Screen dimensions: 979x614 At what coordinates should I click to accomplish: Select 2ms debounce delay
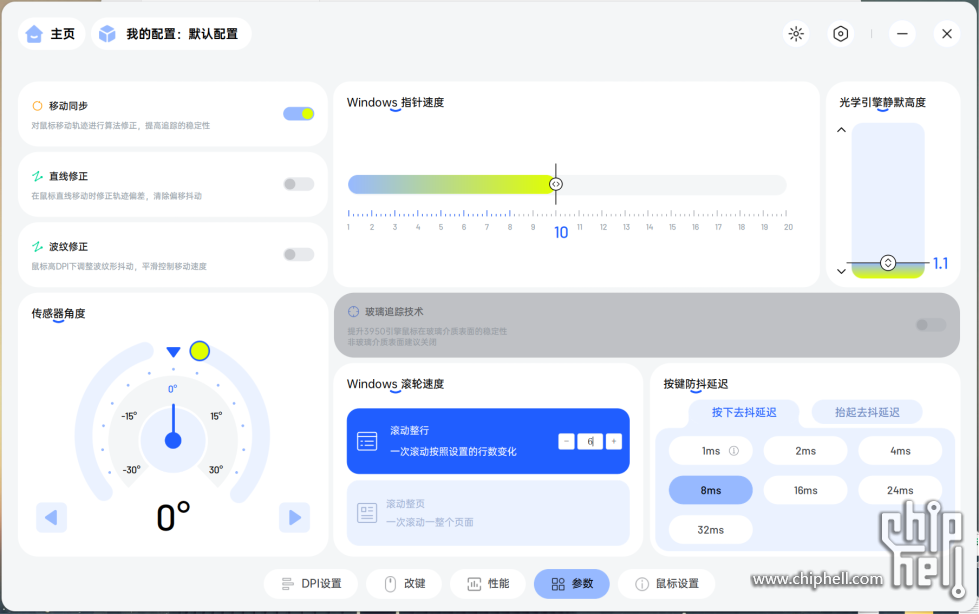tap(805, 451)
